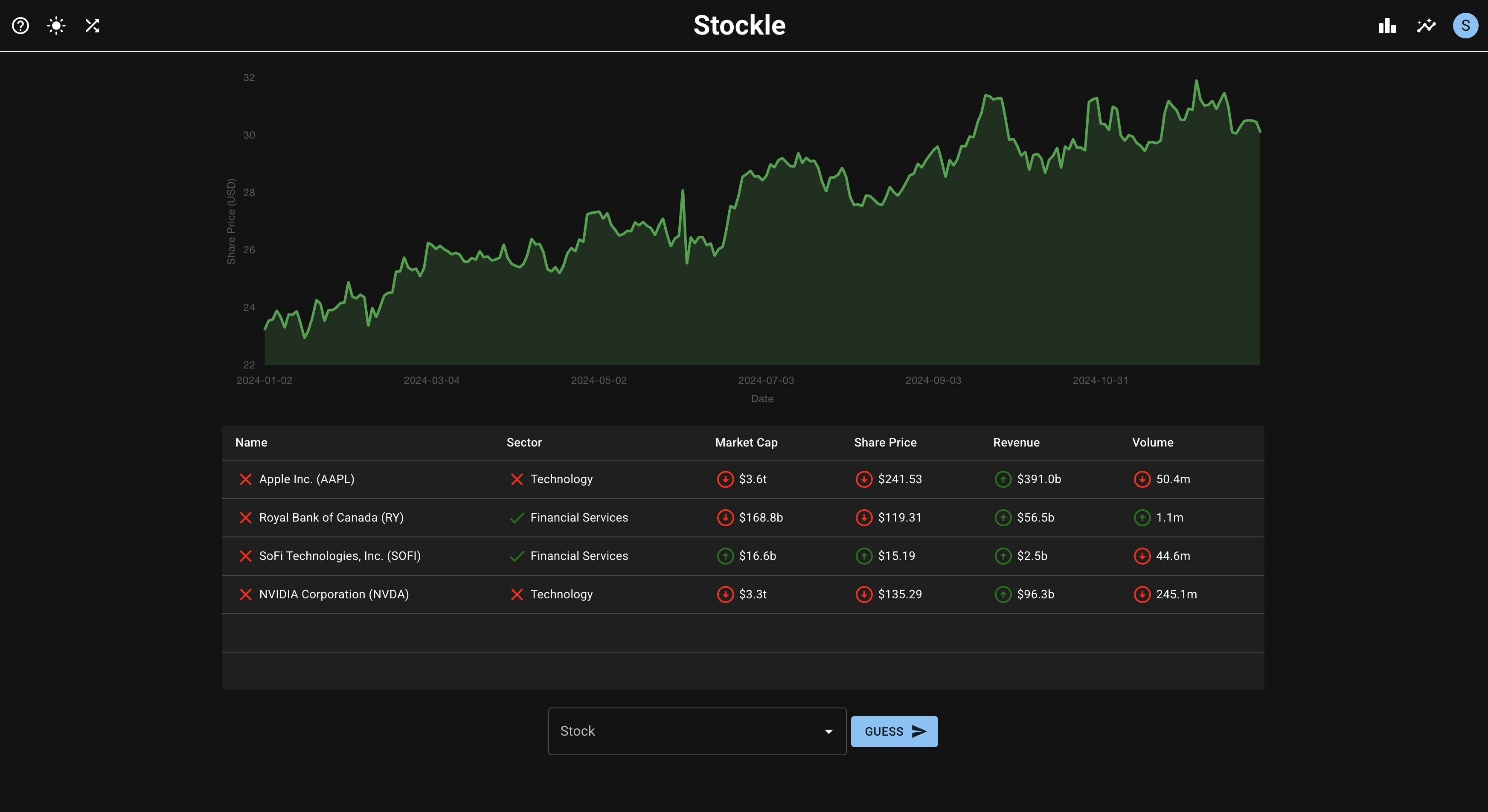Click the Volume column header
Viewport: 1488px width, 812px height.
(1152, 443)
